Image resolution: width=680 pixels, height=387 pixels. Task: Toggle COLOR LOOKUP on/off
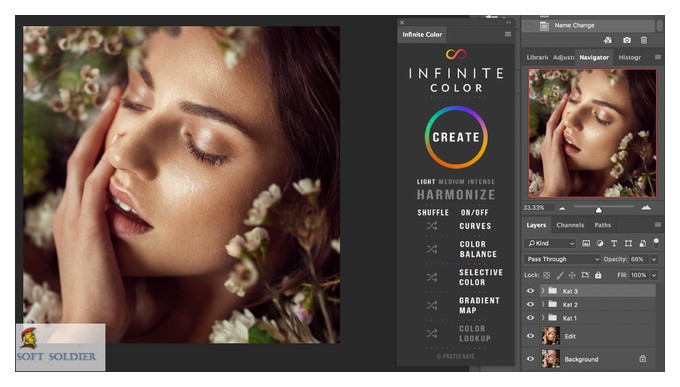point(475,334)
